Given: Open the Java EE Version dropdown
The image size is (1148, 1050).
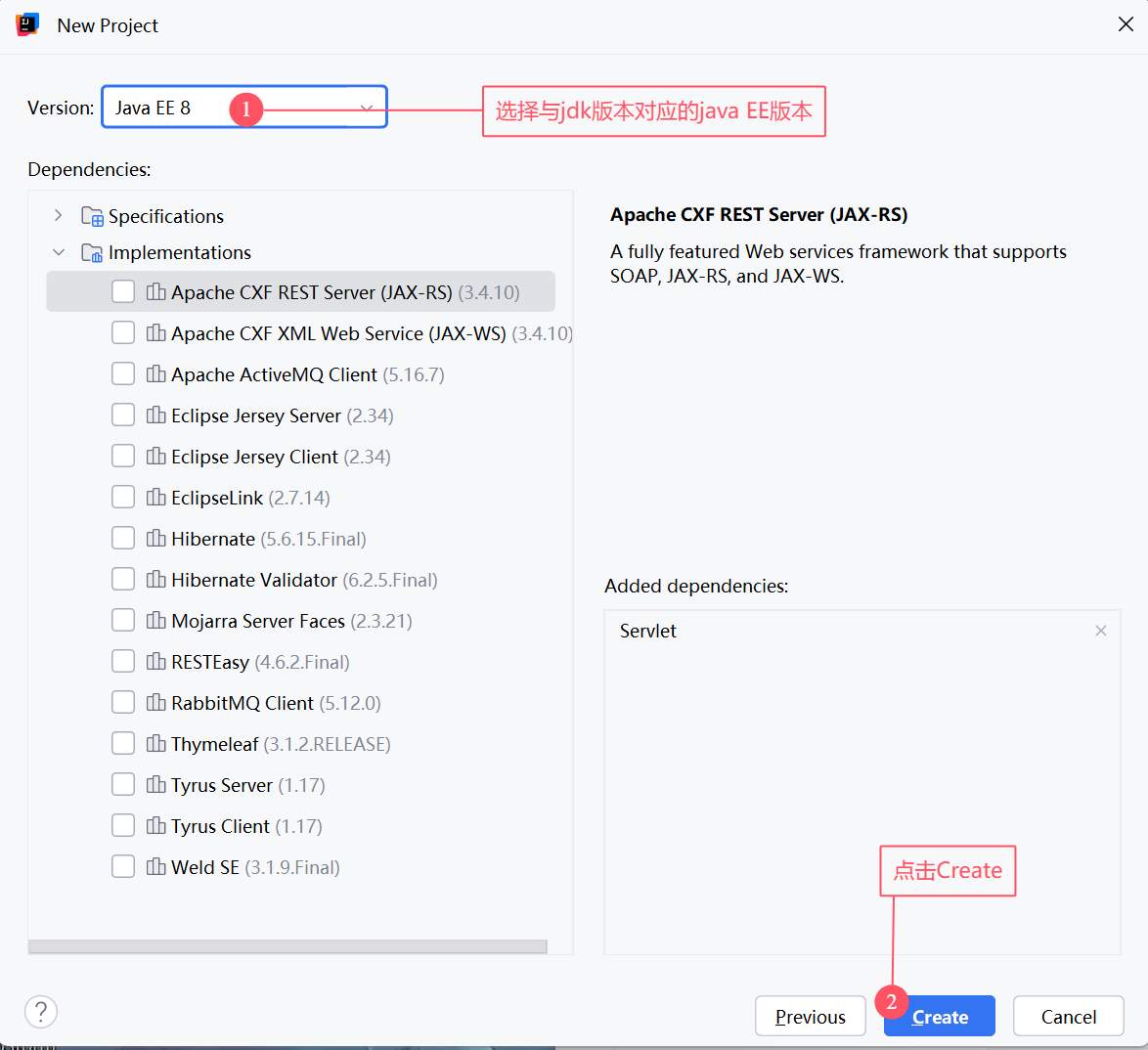Looking at the screenshot, I should (x=243, y=108).
